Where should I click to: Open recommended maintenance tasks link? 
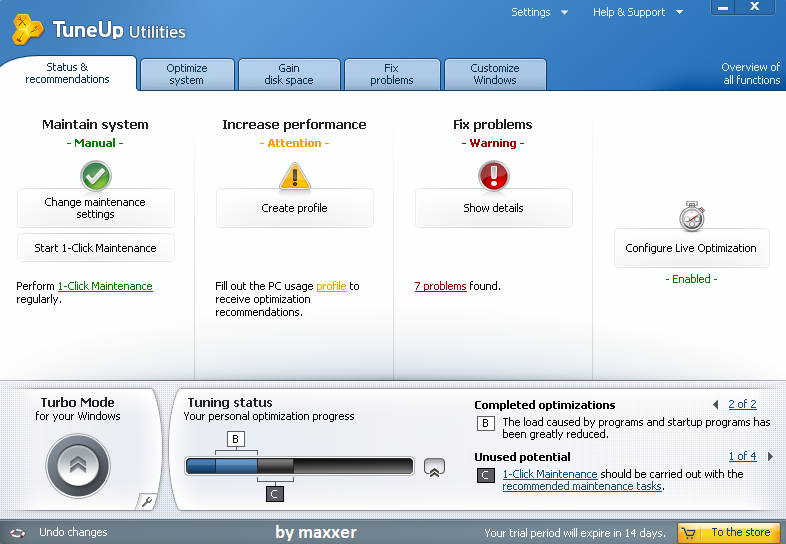(x=582, y=486)
